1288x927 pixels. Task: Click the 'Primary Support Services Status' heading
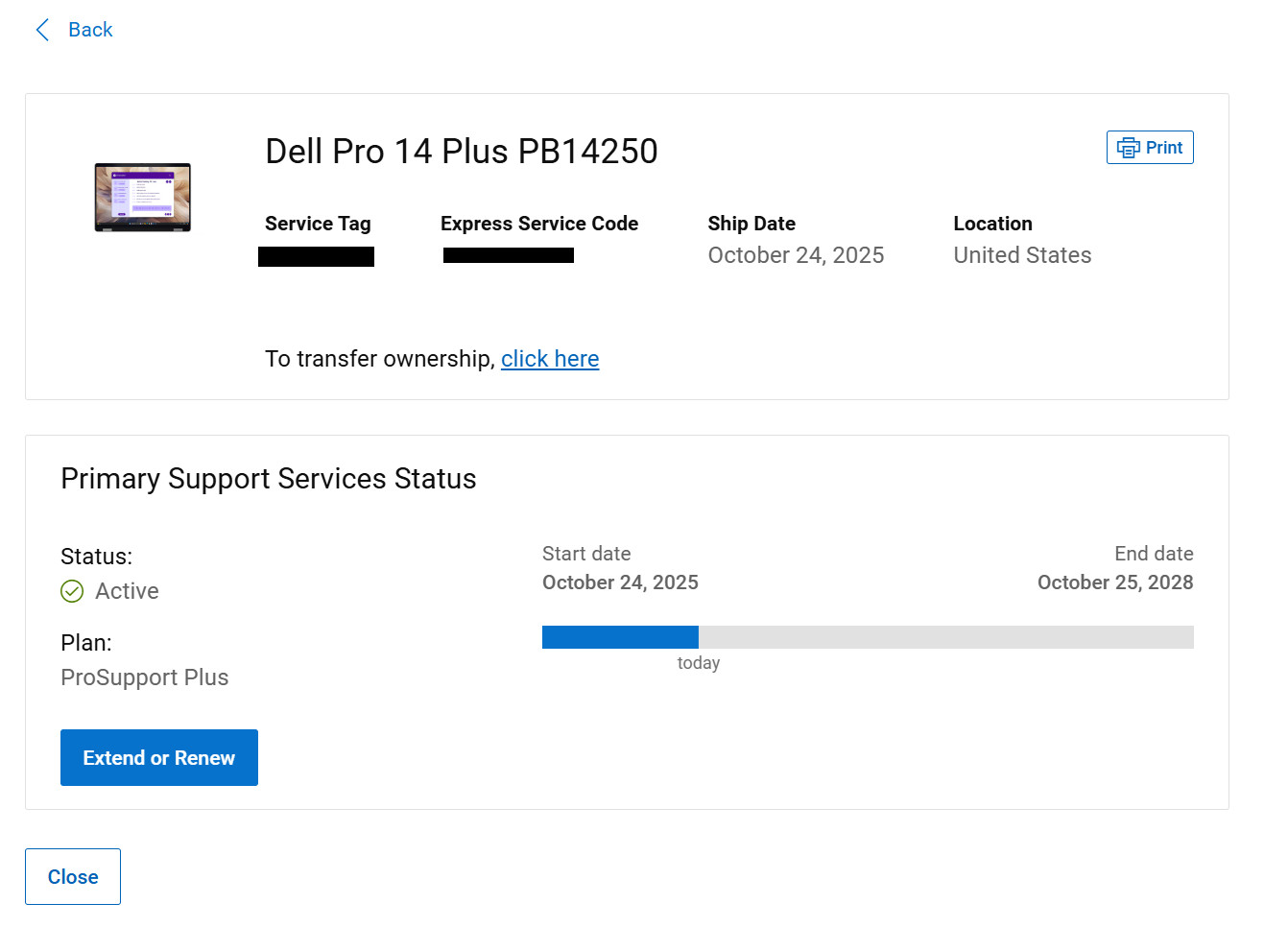(x=269, y=479)
